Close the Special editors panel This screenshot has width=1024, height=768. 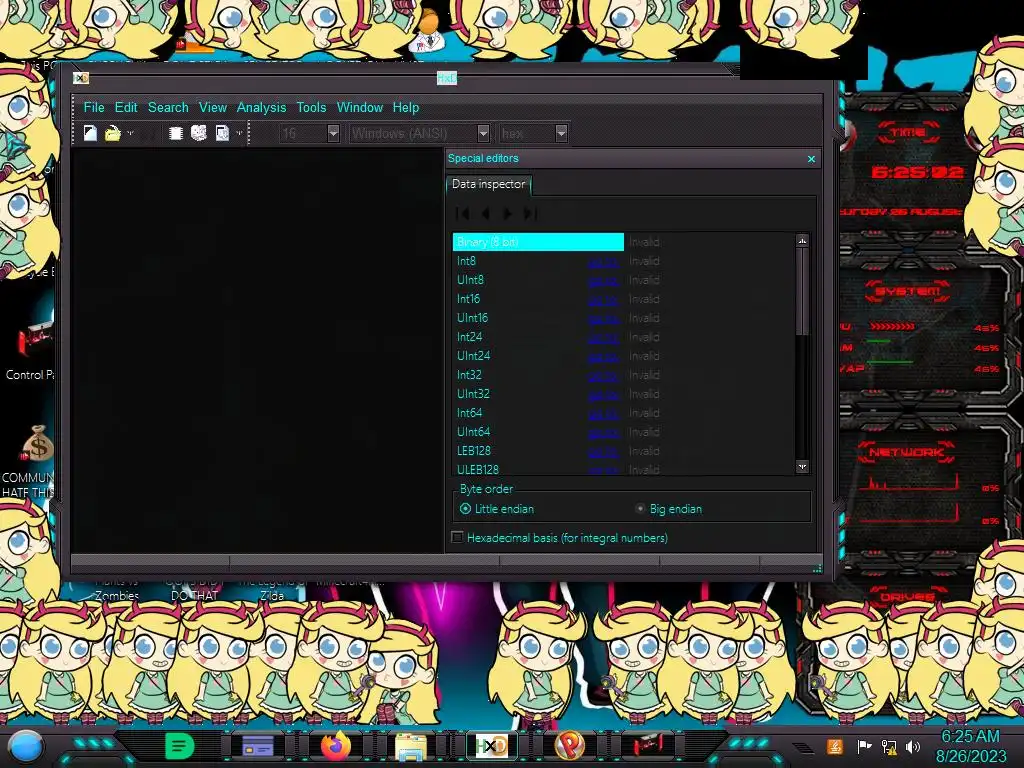pyautogui.click(x=811, y=159)
